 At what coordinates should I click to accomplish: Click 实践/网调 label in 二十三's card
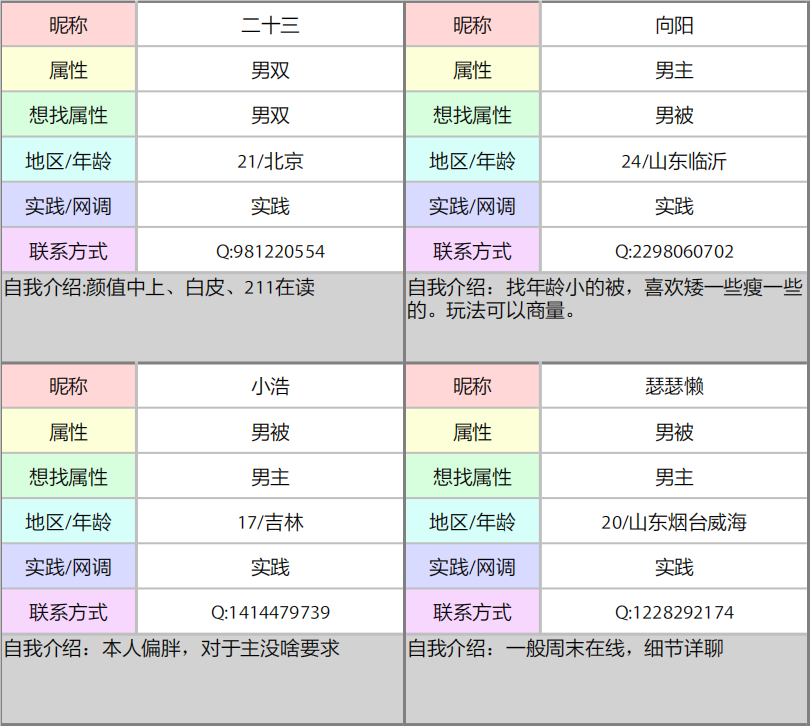click(x=69, y=205)
